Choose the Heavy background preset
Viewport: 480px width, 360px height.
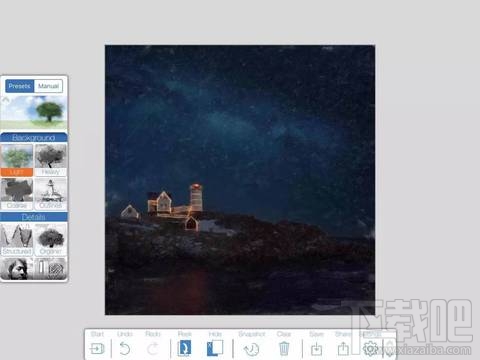tap(51, 160)
